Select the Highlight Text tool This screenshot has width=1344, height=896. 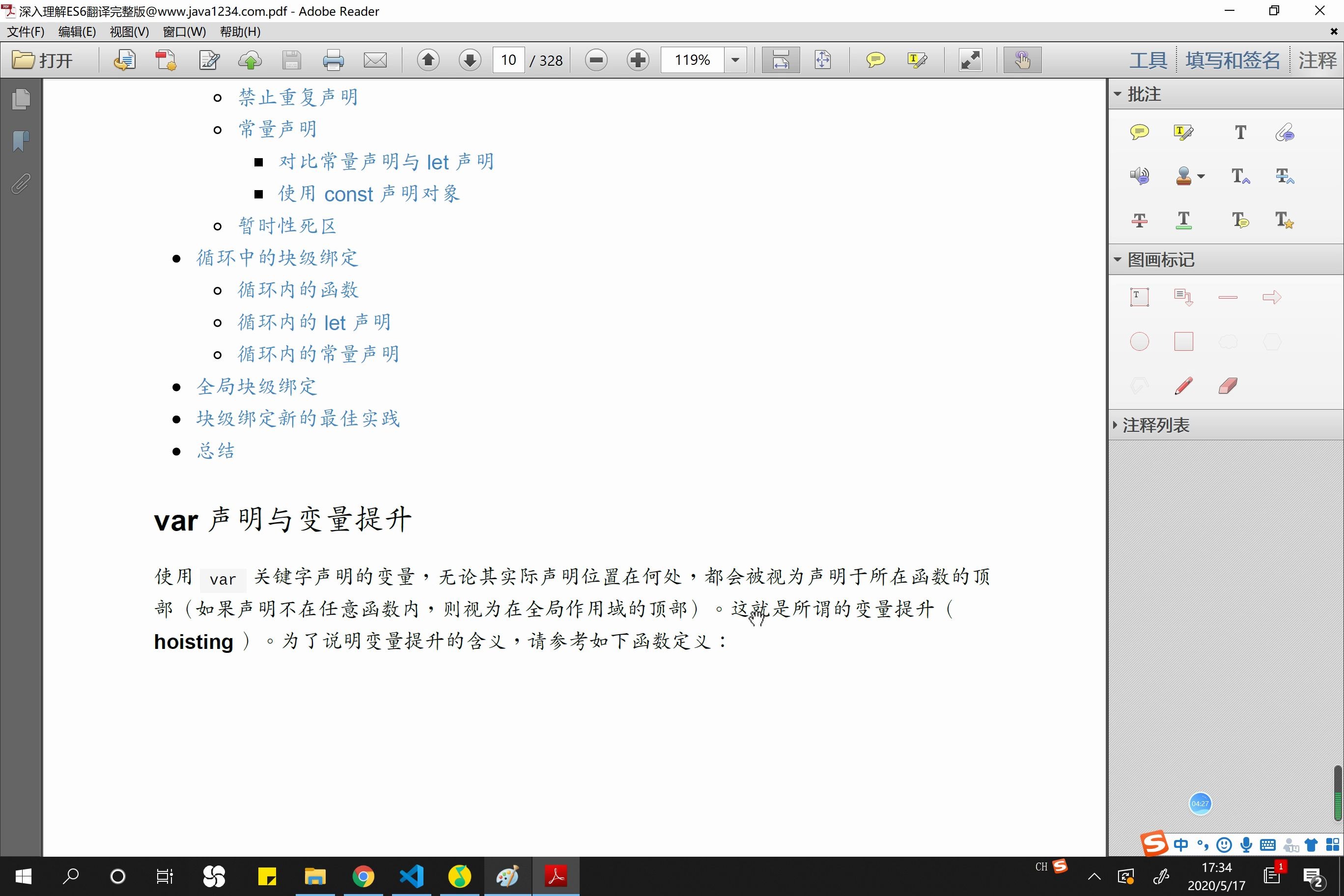coord(1183,132)
